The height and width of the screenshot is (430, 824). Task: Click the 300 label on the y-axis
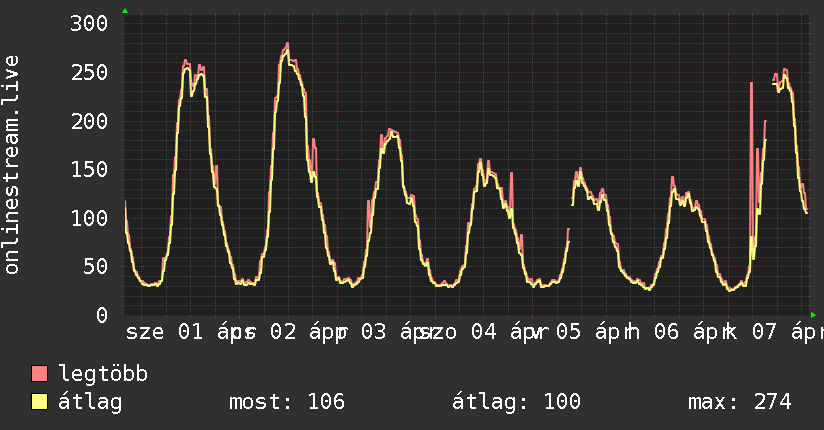point(87,24)
